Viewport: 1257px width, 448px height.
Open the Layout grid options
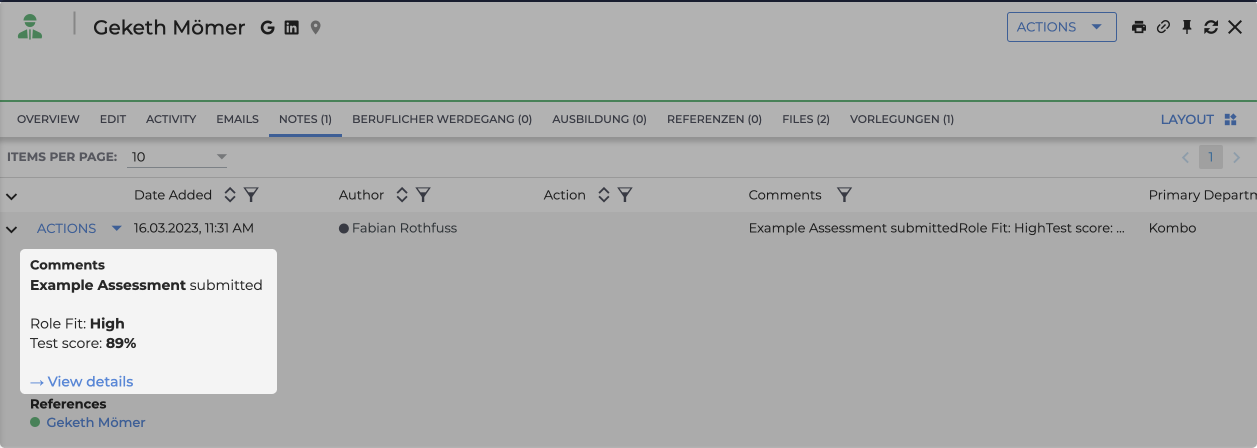(x=1199, y=119)
